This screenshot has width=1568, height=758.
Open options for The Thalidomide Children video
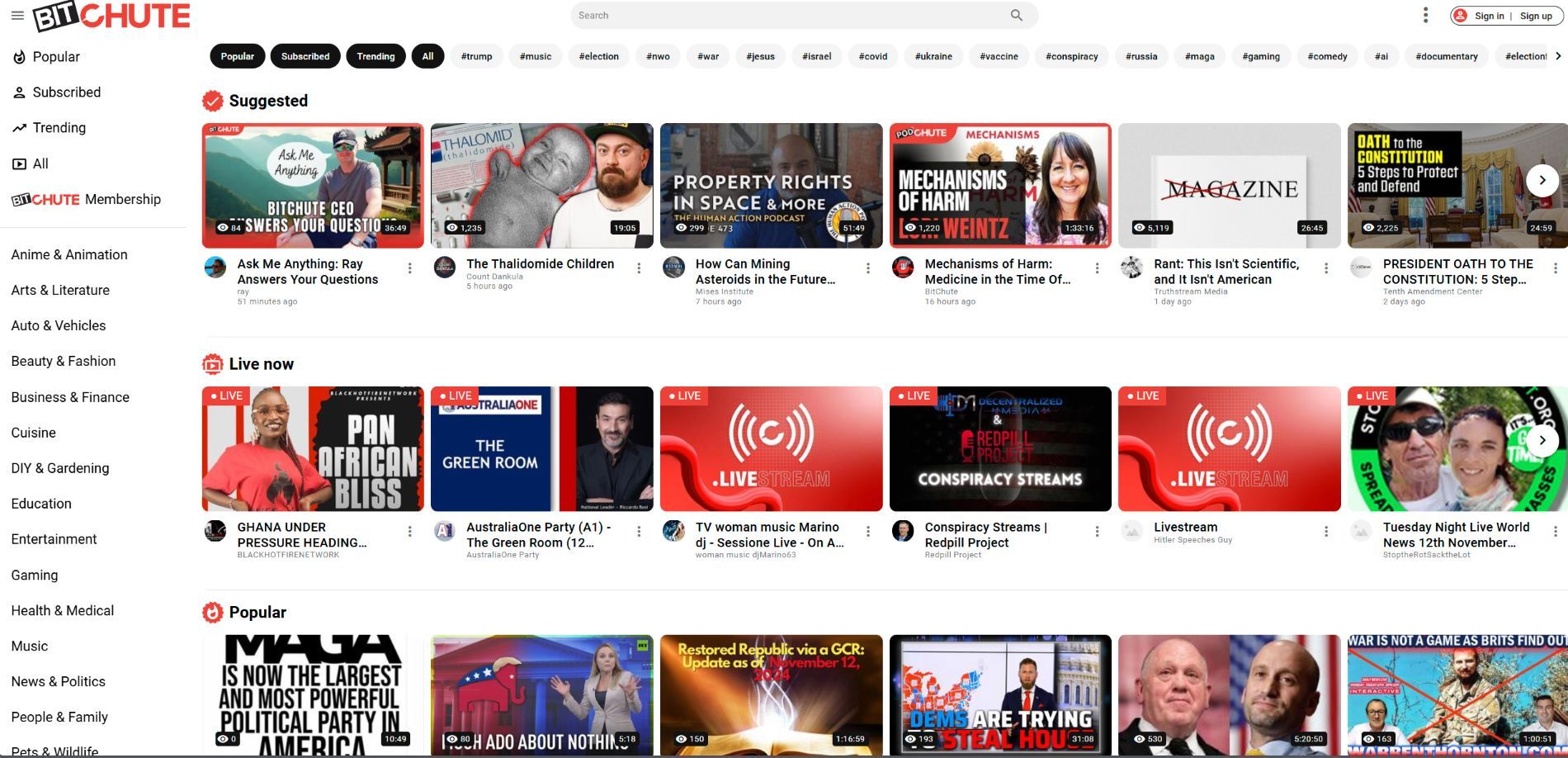[639, 268]
